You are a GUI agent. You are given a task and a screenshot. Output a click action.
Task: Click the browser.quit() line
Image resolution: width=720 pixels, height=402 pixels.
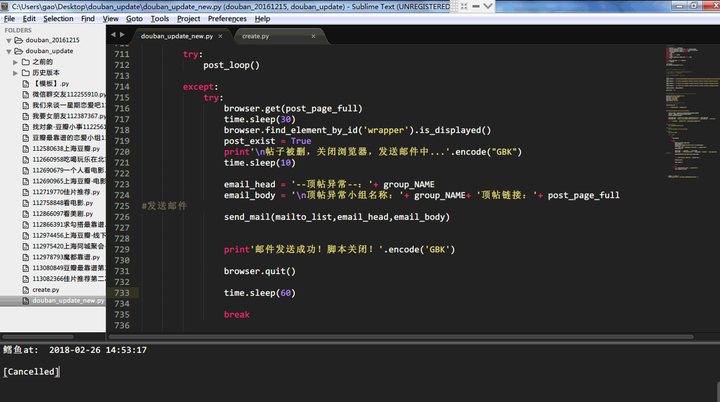point(260,271)
